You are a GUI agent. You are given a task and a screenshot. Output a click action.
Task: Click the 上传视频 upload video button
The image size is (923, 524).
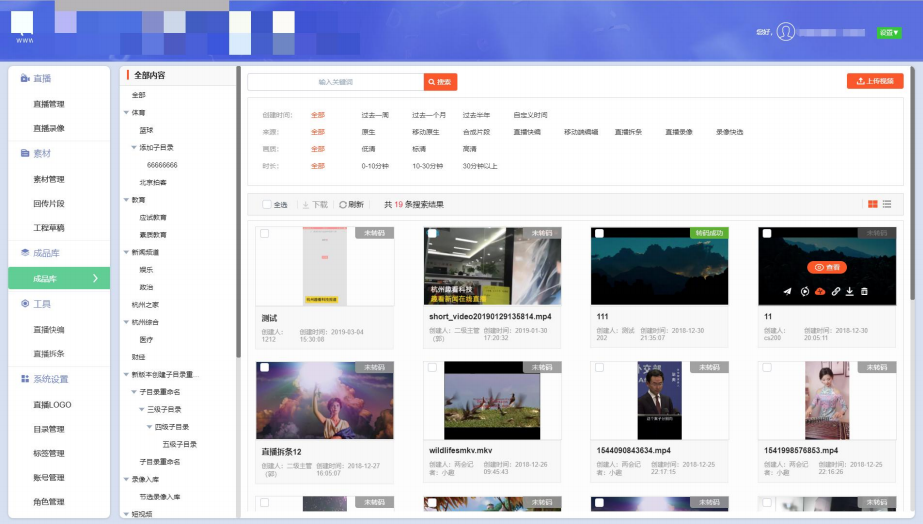[875, 81]
